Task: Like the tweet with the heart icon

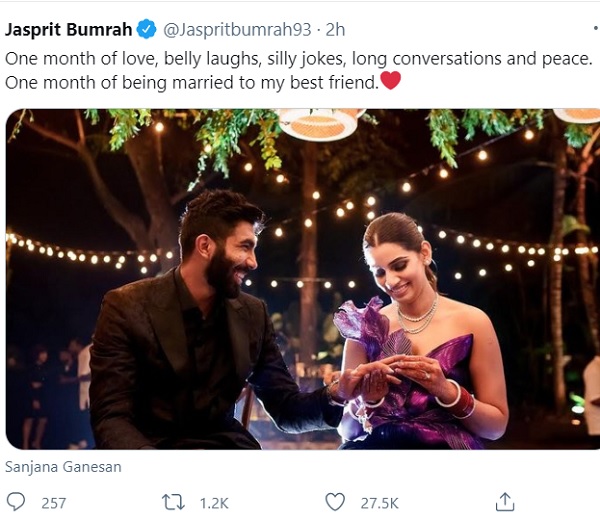Action: point(335,501)
